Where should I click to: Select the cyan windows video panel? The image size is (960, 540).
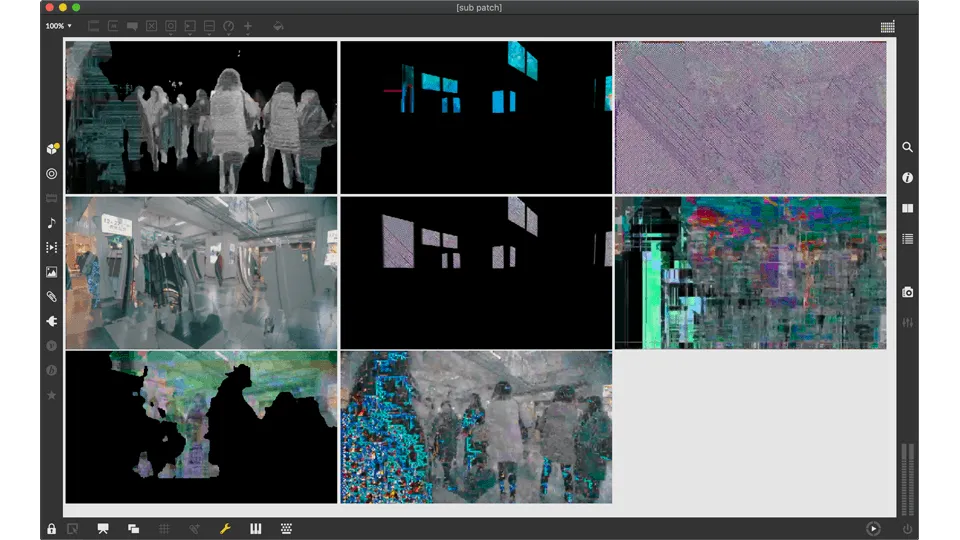pos(476,118)
